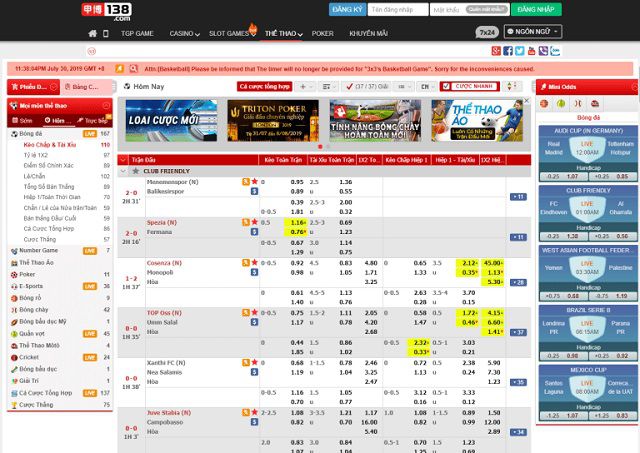Click the Cá cược tổng hợp button
The width and height of the screenshot is (640, 453).
pos(264,87)
